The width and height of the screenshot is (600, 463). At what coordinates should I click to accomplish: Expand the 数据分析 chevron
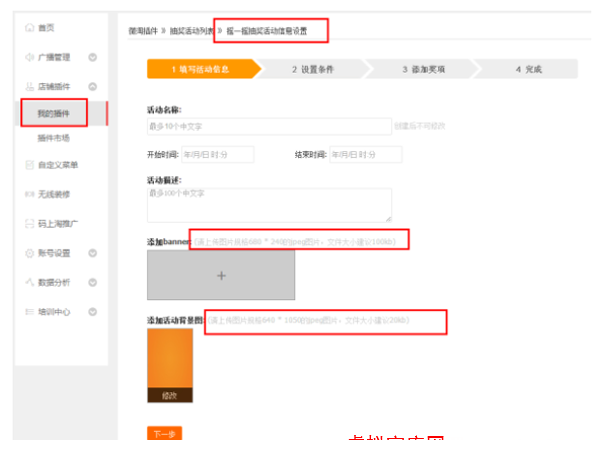(x=93, y=282)
